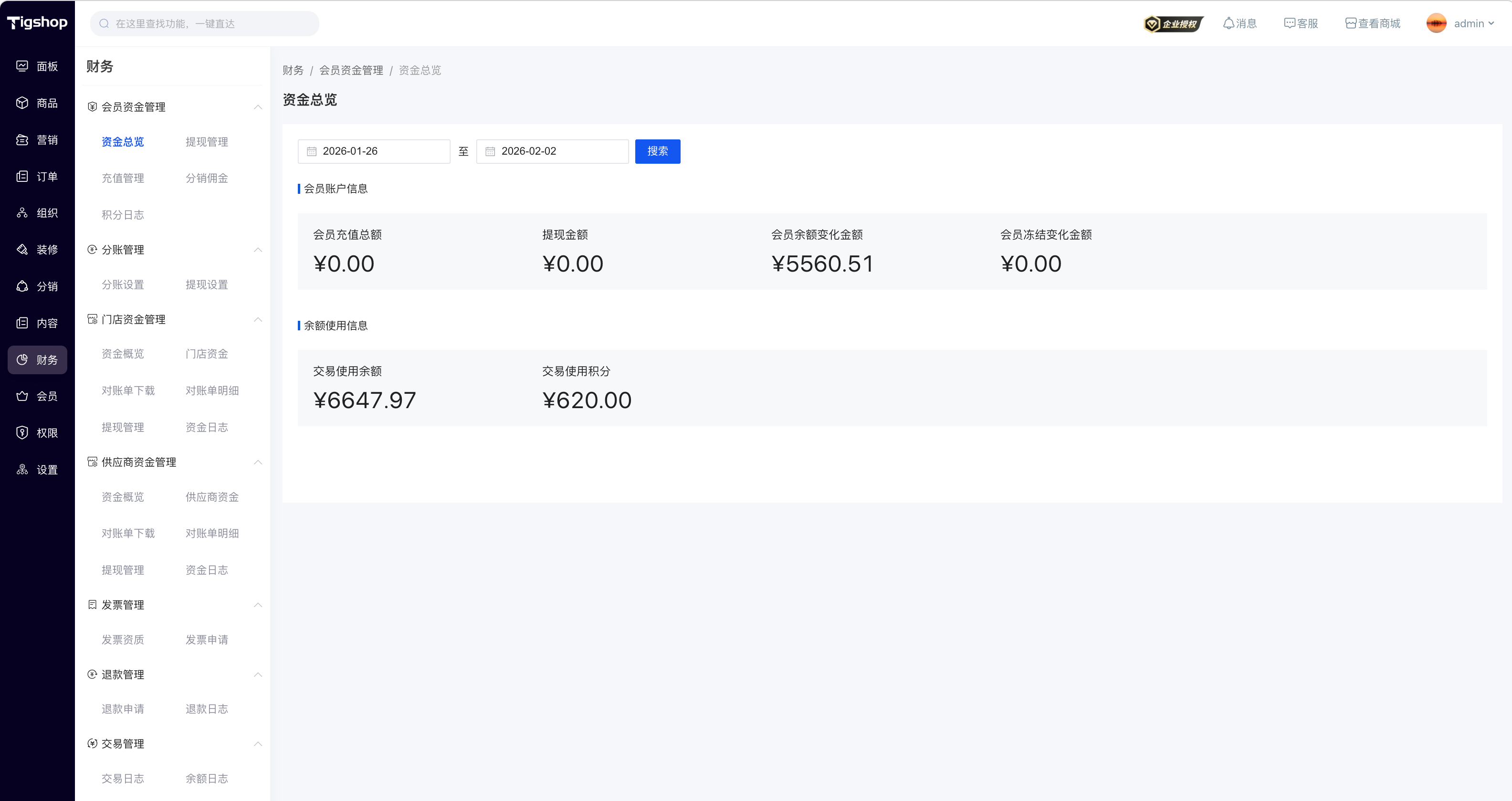Open the start date calendar field
Viewport: 1512px width, 801px height.
[374, 151]
